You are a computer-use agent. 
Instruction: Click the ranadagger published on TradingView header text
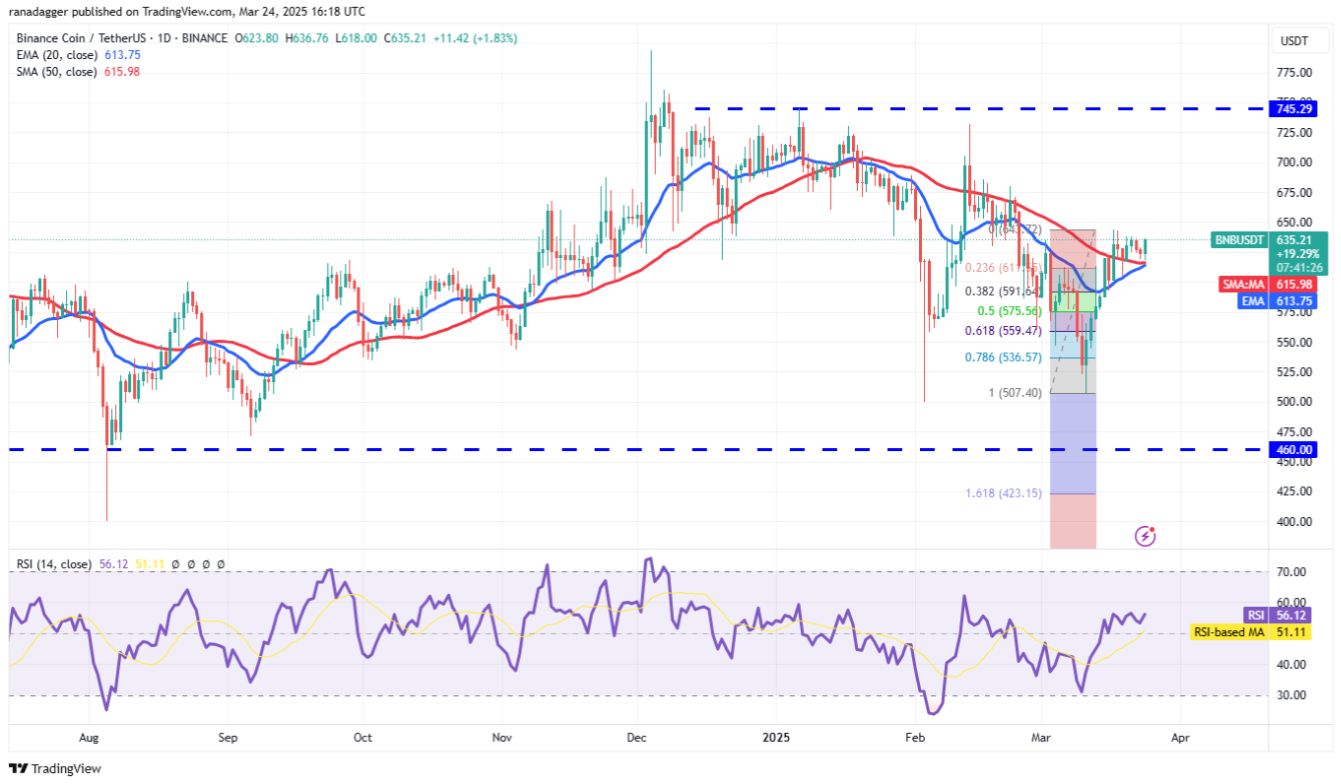pos(189,12)
